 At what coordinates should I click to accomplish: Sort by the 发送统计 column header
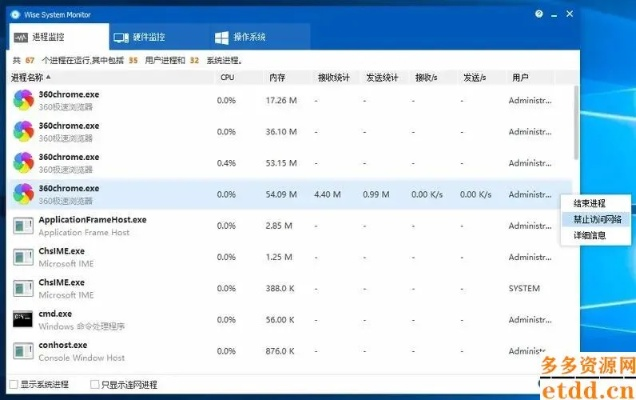[x=385, y=77]
